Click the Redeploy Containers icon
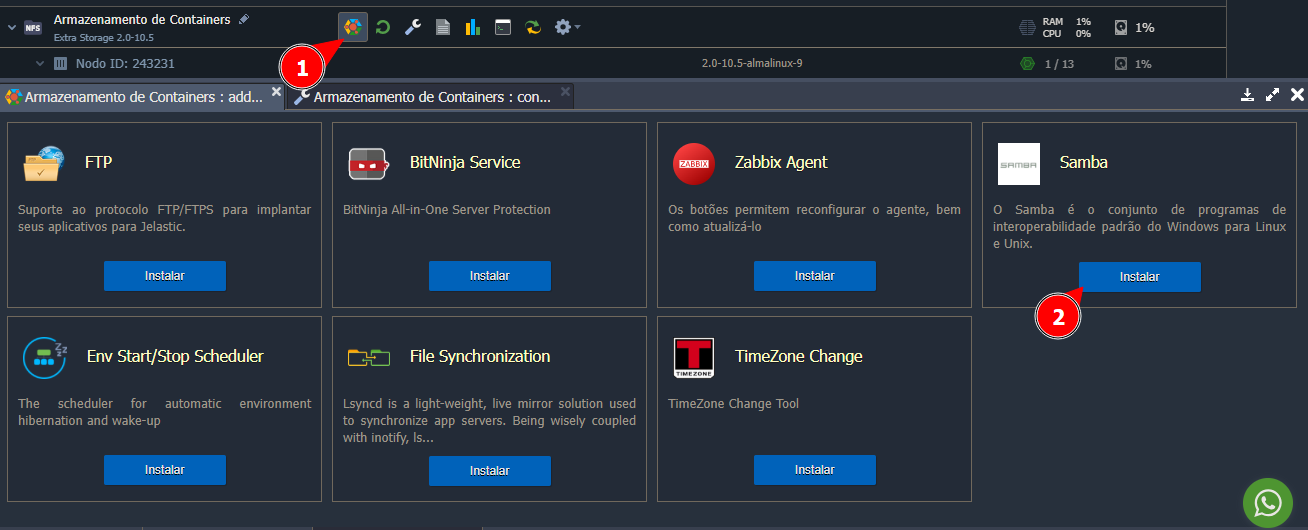 [x=533, y=27]
